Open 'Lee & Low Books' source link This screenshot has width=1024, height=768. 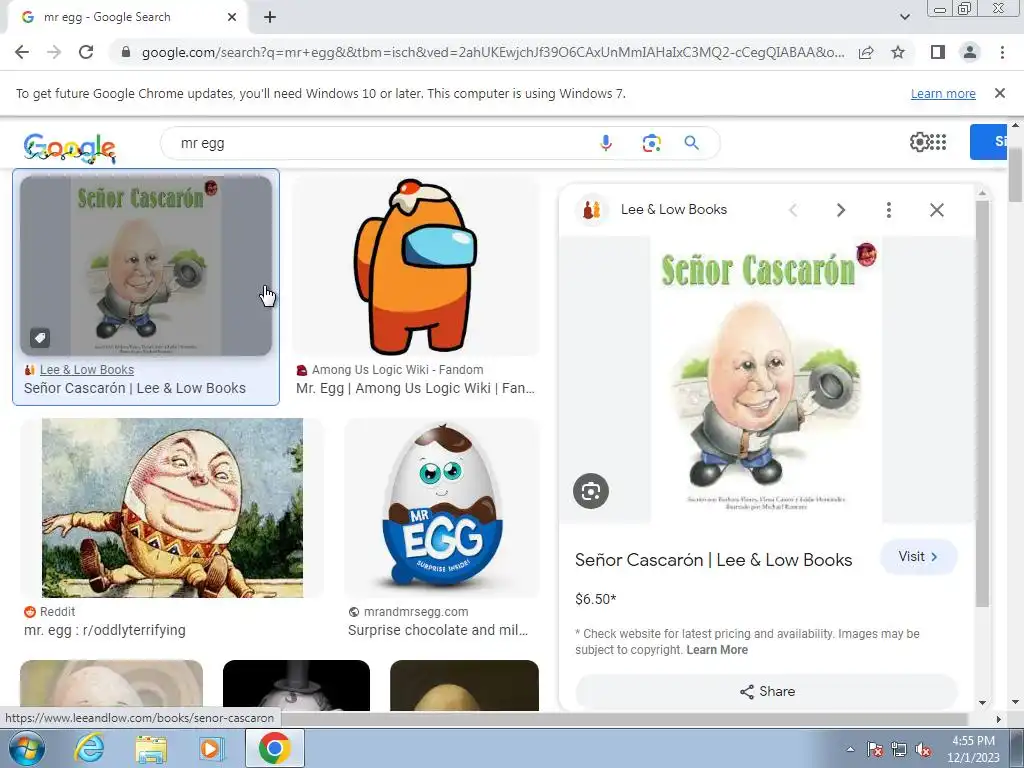[x=86, y=370]
